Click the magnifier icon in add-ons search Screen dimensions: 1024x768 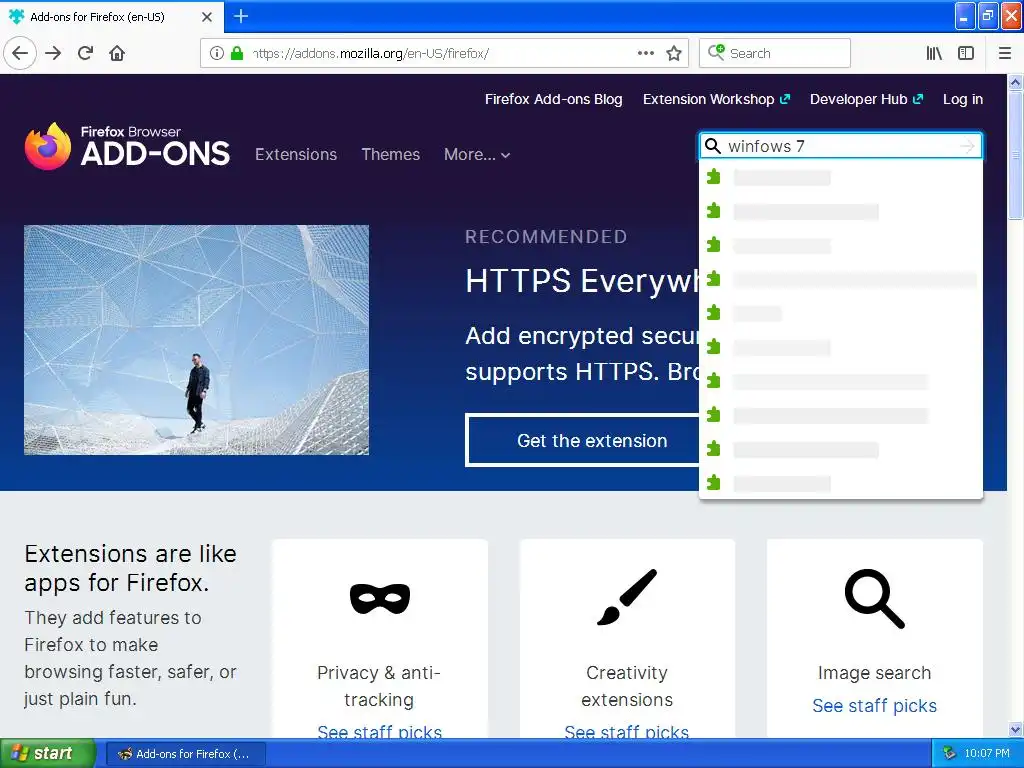pos(713,146)
